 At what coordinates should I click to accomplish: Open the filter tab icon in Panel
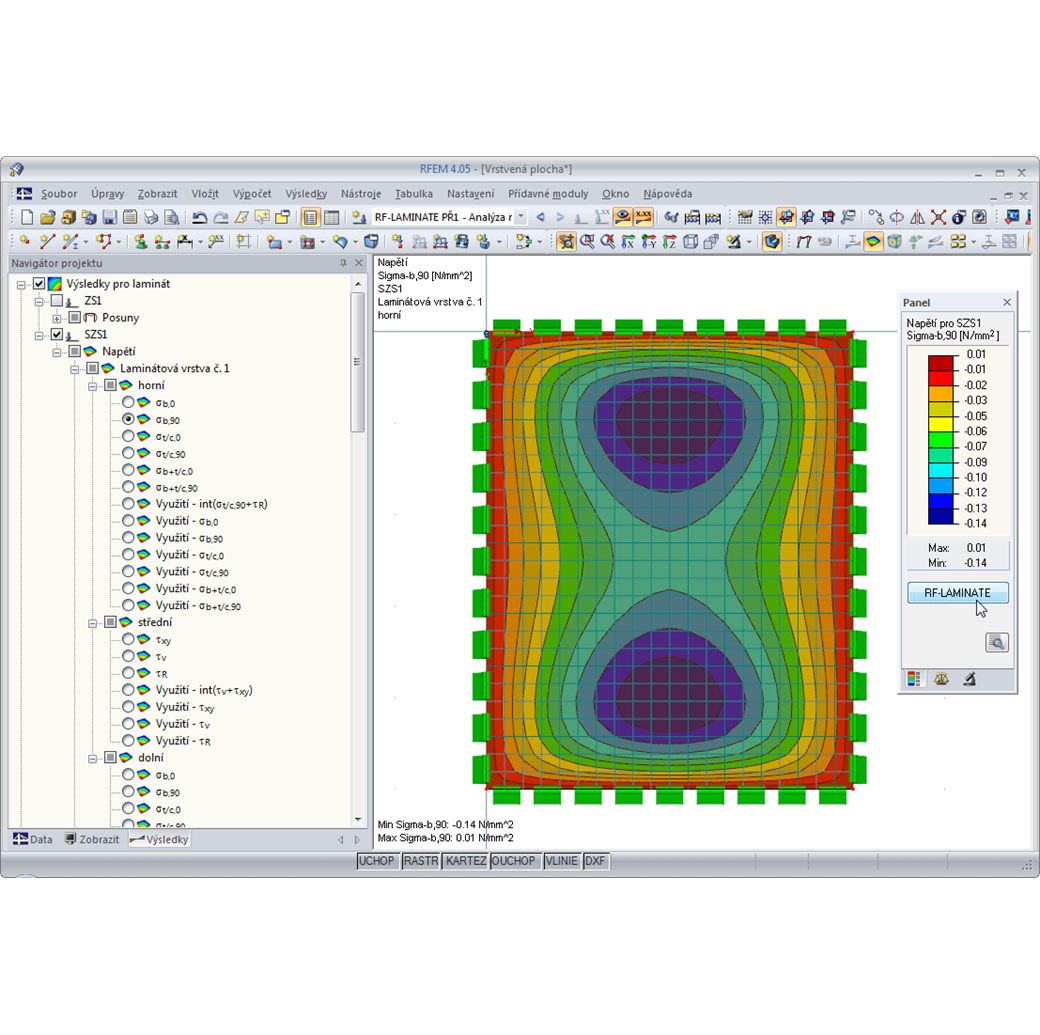pos(970,679)
